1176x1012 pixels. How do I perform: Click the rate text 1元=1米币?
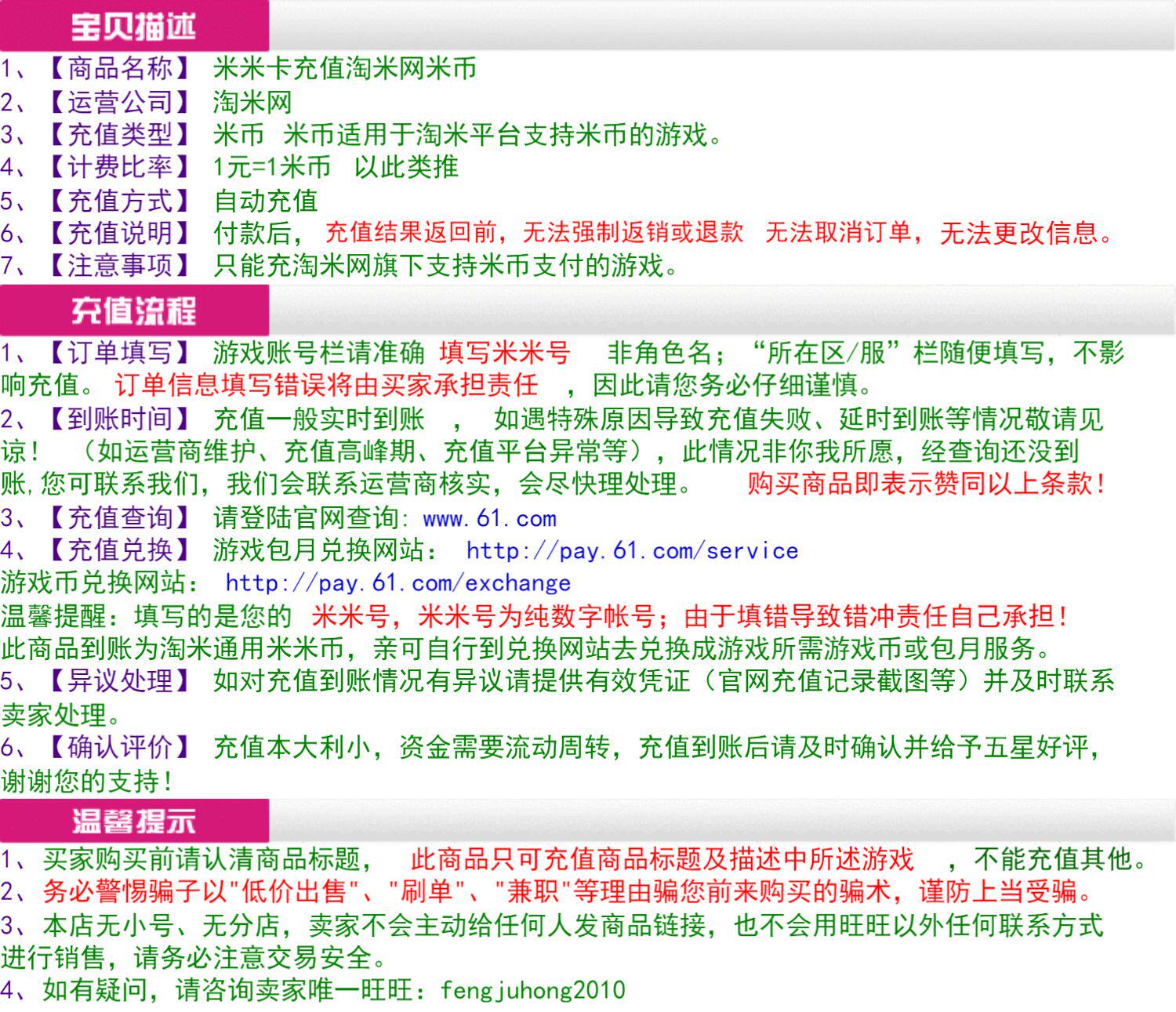tap(272, 167)
